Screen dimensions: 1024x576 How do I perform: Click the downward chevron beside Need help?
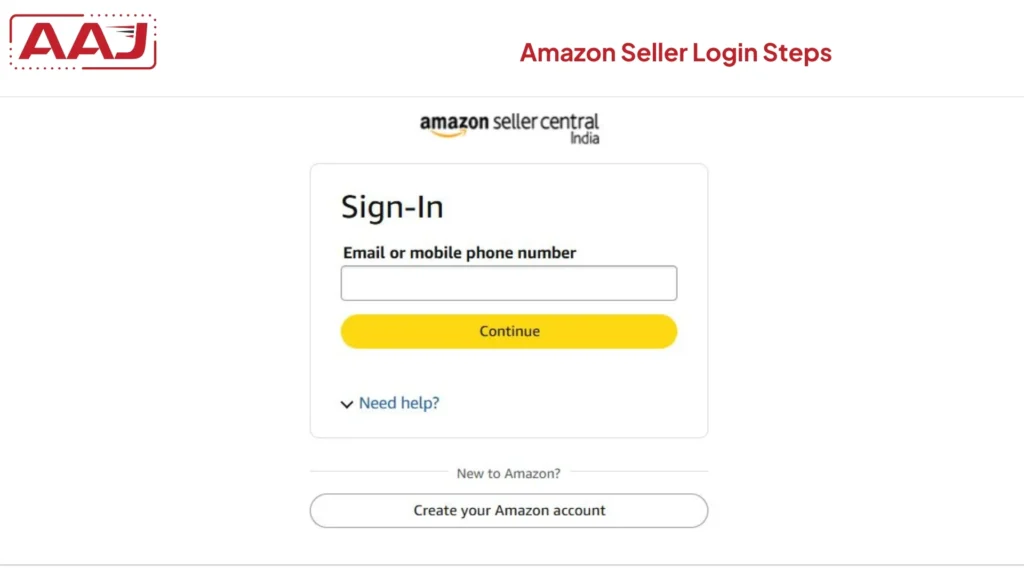point(347,404)
